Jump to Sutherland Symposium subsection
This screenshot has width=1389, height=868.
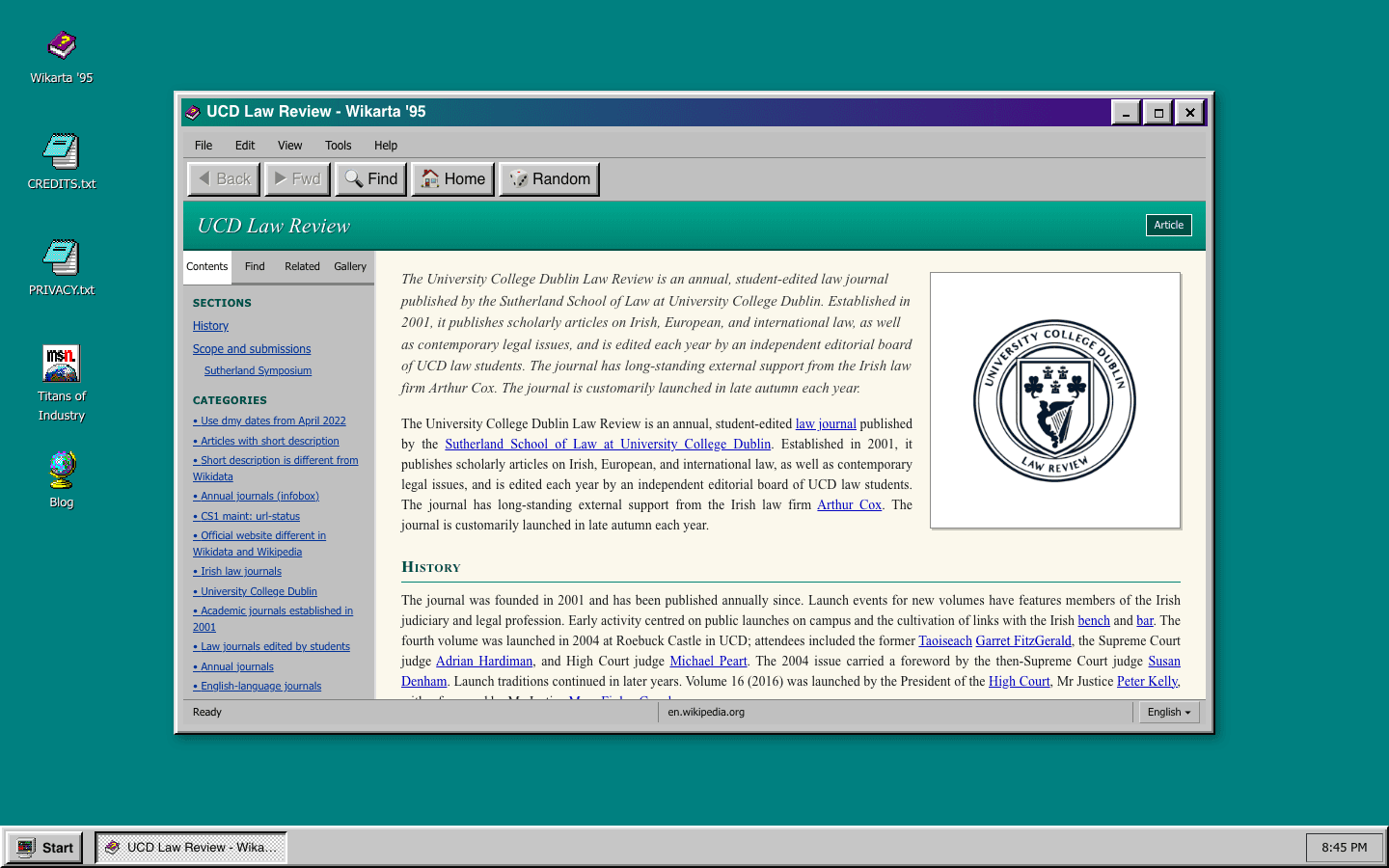(258, 370)
